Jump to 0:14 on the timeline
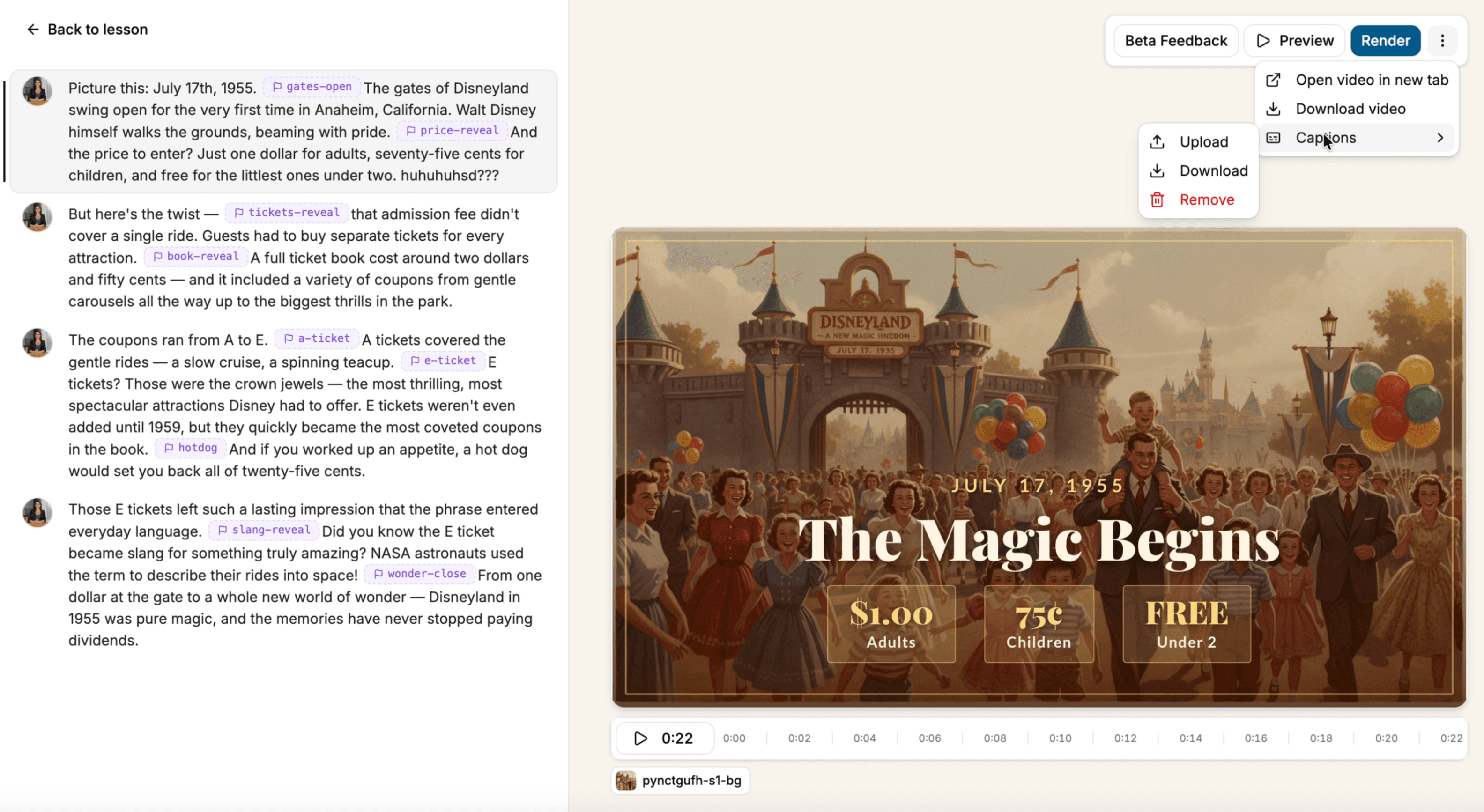This screenshot has width=1484, height=812. tap(1190, 738)
